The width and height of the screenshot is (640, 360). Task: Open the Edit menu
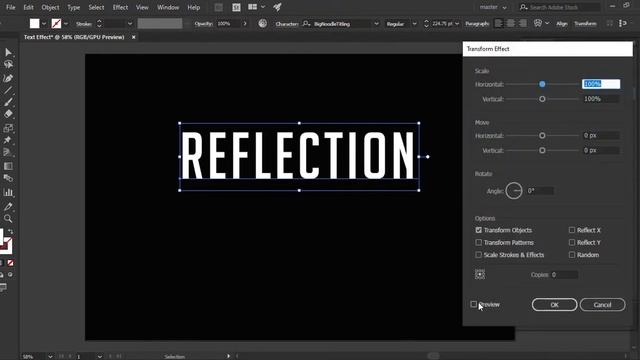[29, 7]
